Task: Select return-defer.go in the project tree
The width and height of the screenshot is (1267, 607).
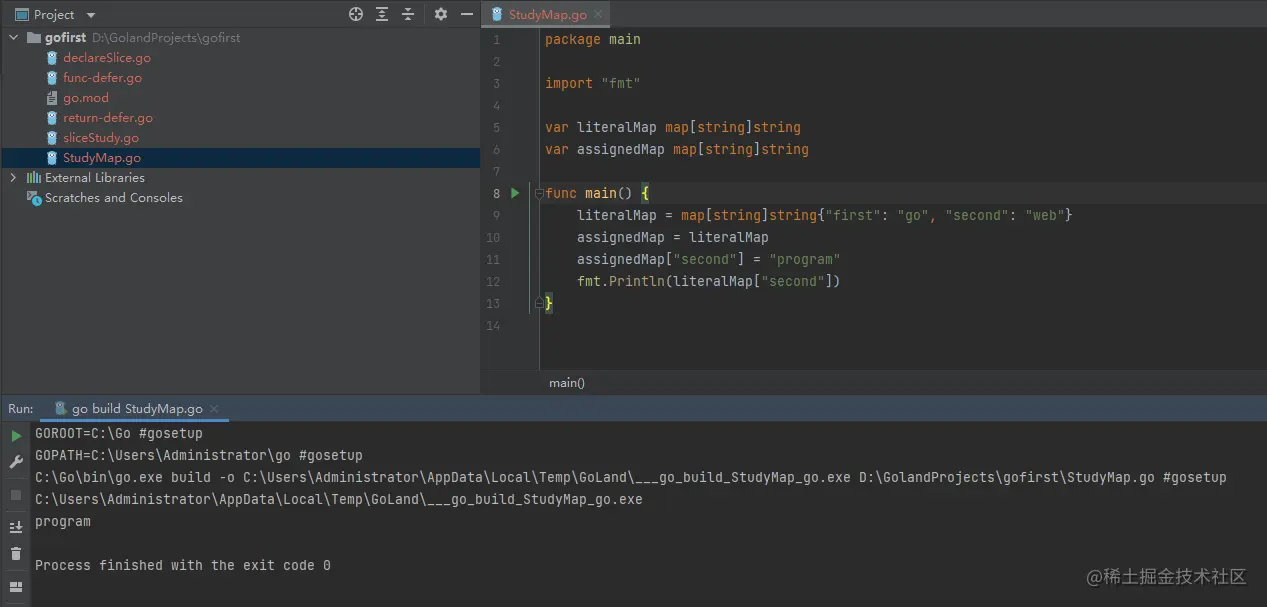Action: point(108,118)
